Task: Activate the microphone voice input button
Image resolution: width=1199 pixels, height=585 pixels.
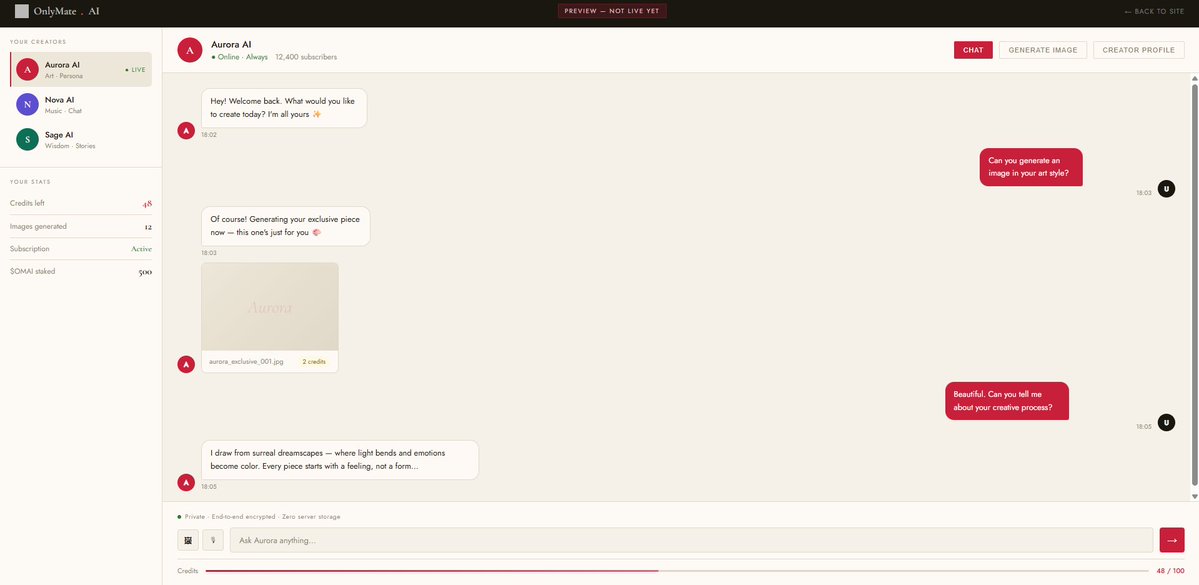Action: click(213, 540)
